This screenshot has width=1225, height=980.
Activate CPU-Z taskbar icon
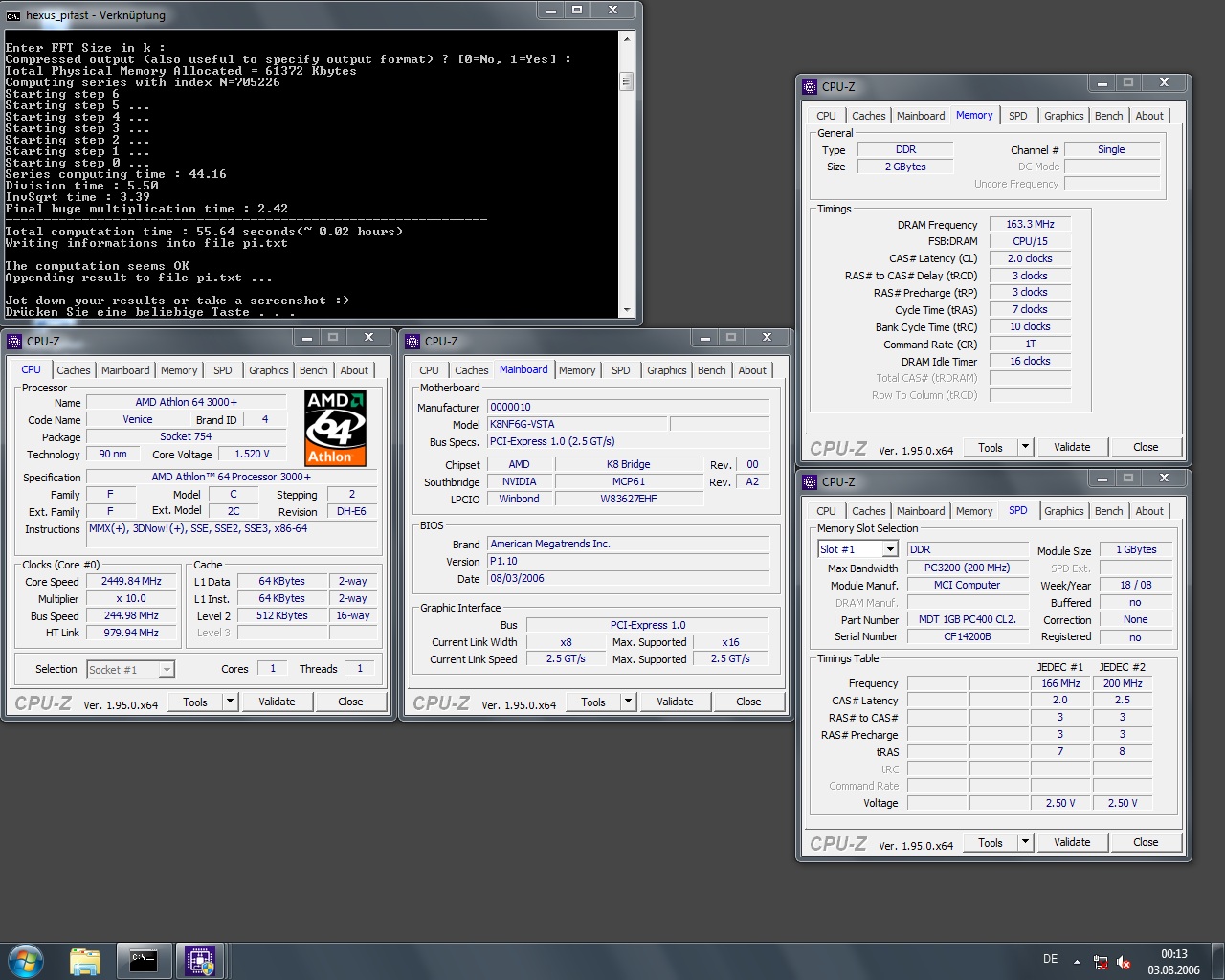click(x=200, y=961)
